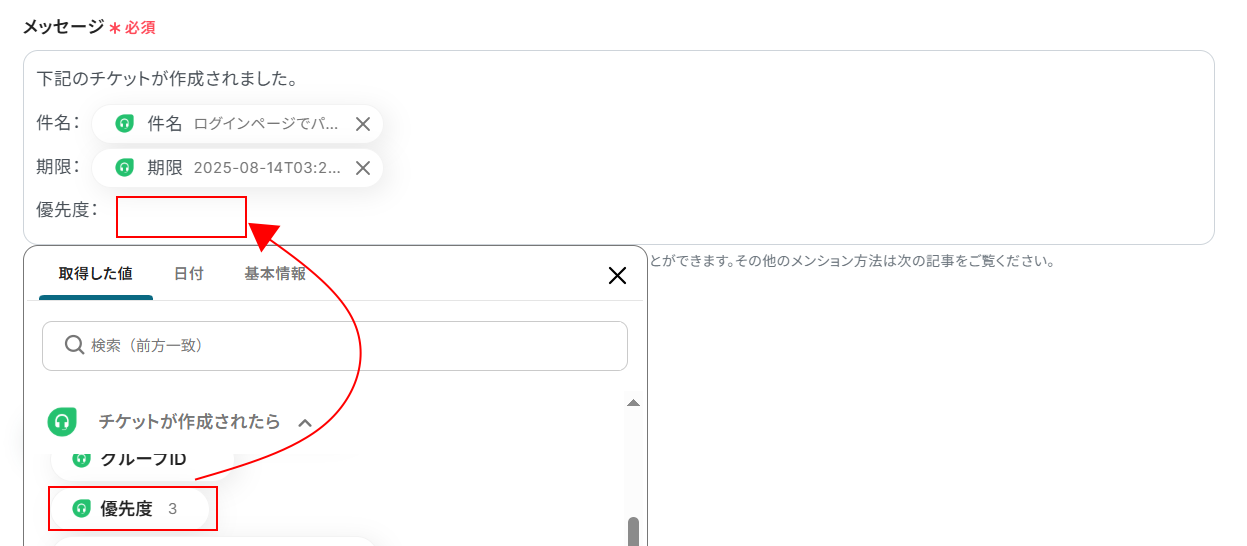This screenshot has width=1247, height=546.
Task: Choose the グループID value item
Action: click(x=143, y=459)
